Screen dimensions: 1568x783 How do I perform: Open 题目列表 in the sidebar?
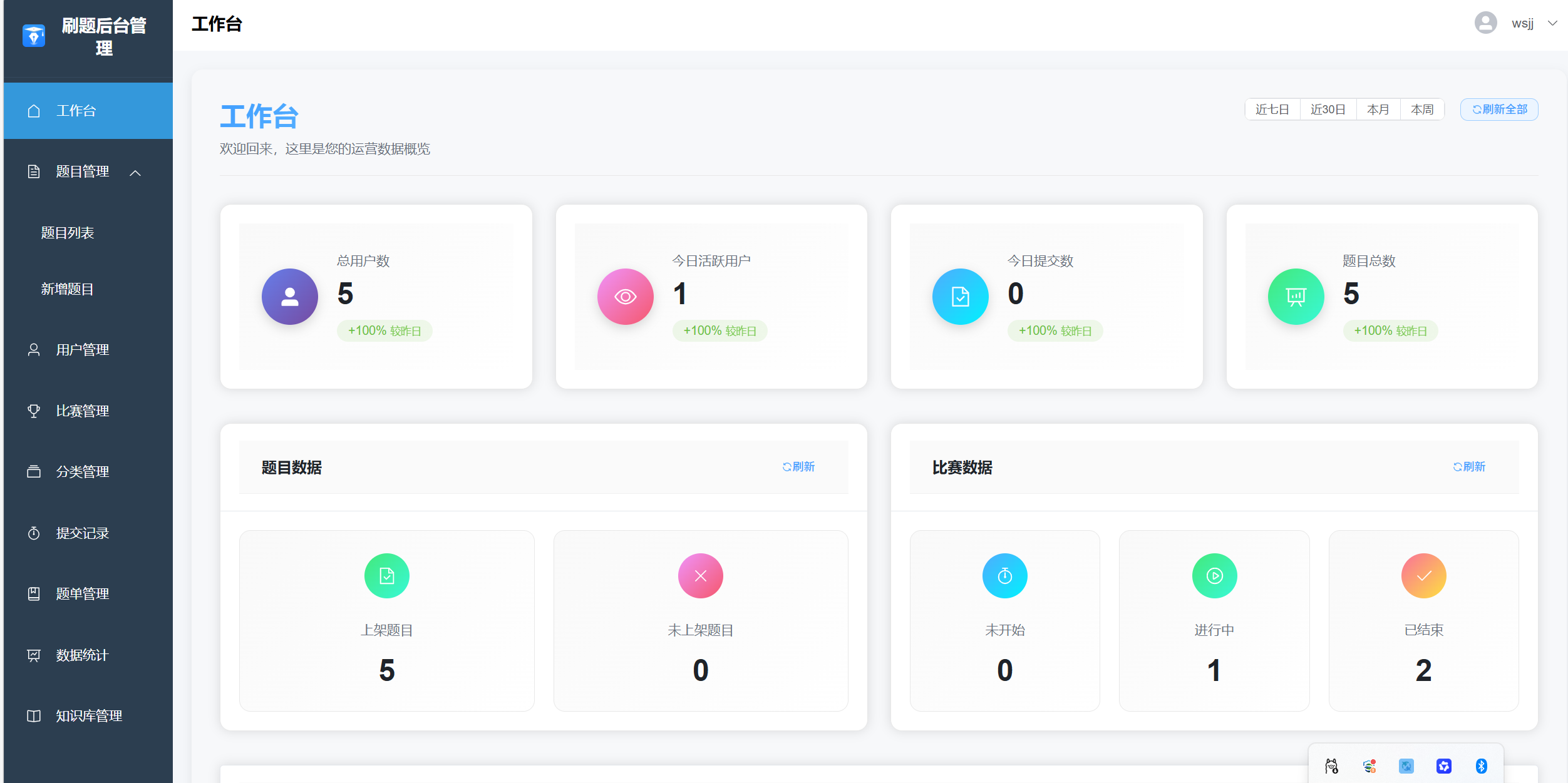[x=68, y=233]
